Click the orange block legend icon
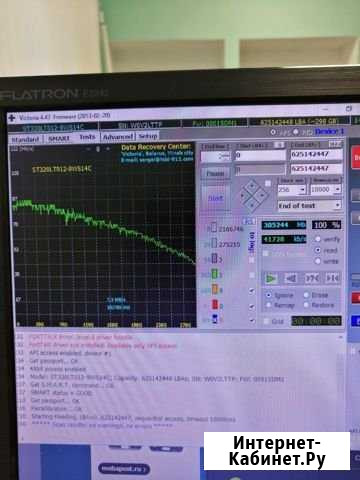 (x=215, y=289)
